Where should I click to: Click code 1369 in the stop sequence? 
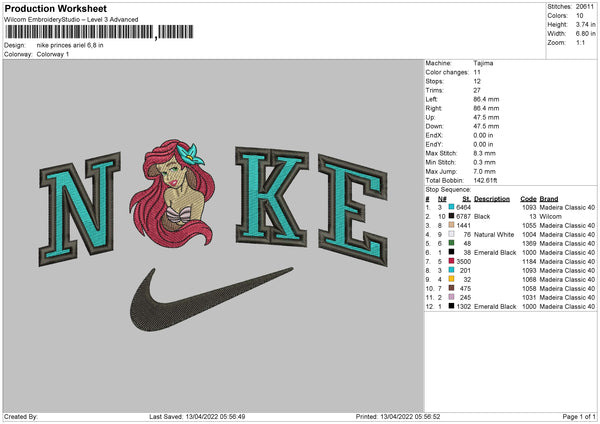tap(529, 243)
